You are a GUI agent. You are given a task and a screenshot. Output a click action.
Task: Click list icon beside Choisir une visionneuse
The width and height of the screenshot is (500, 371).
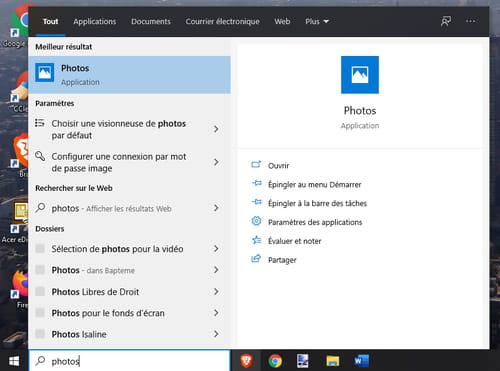point(40,123)
